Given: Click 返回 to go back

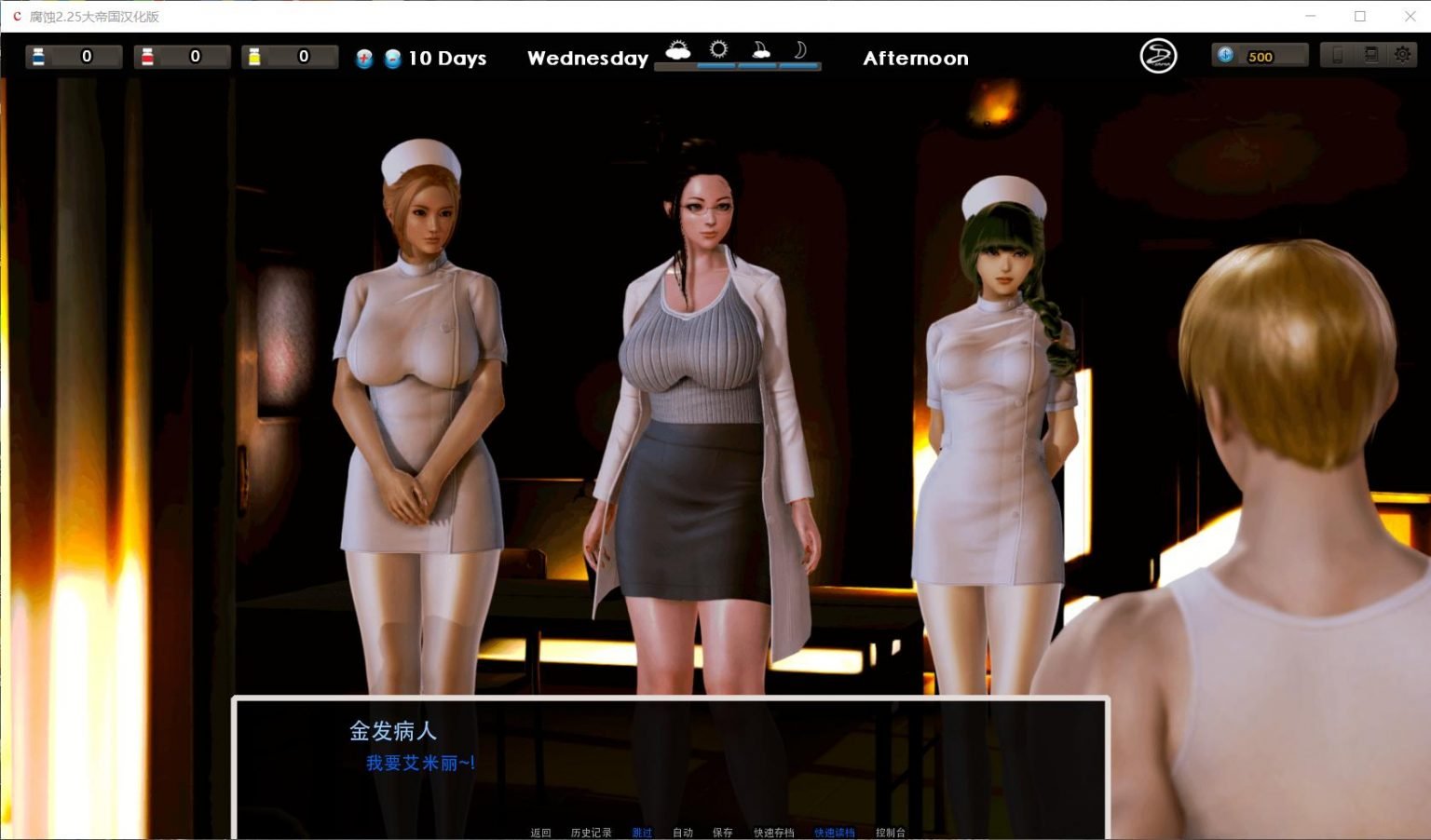Looking at the screenshot, I should tap(540, 832).
